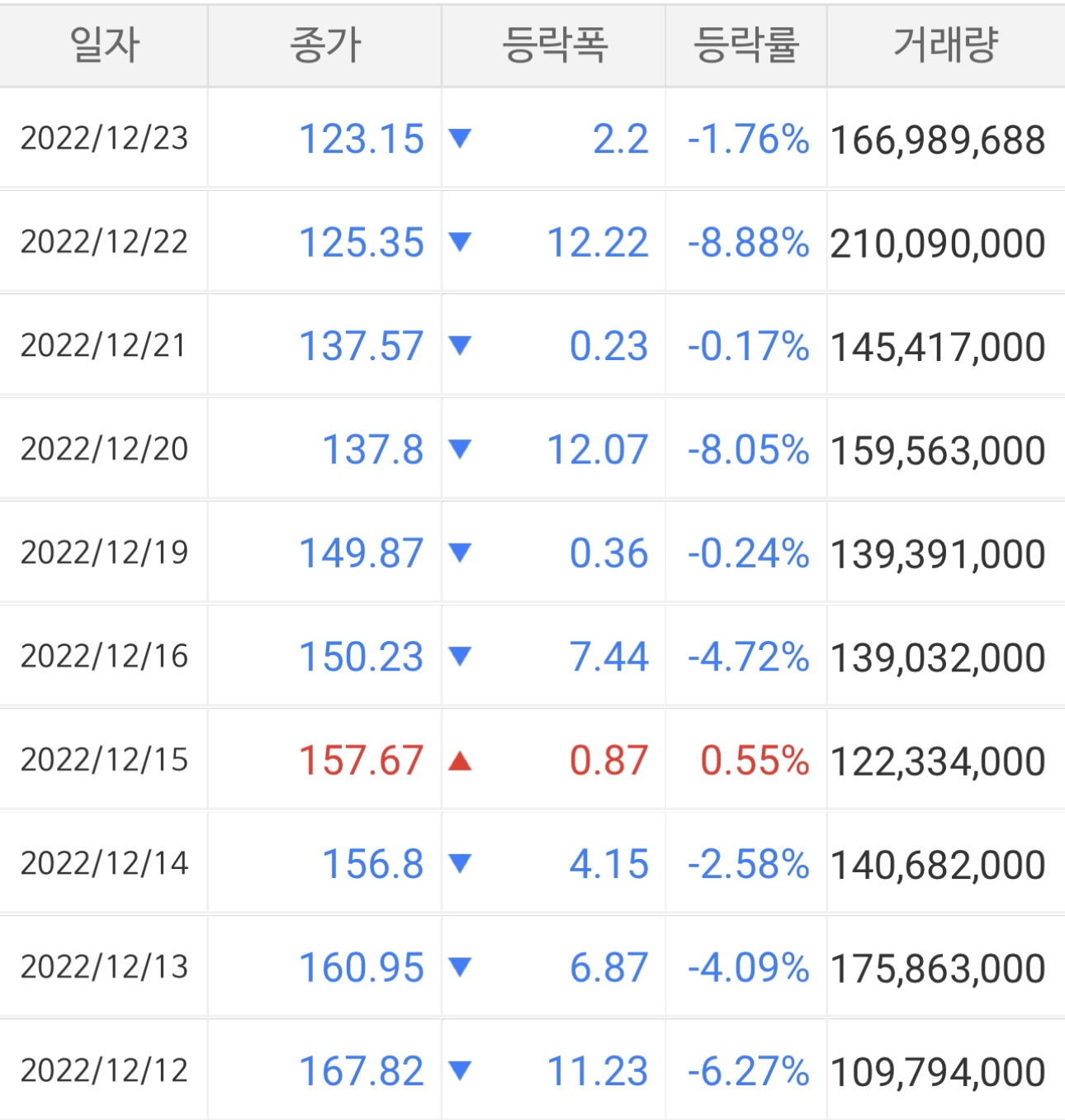Click the down arrow in the 2022/12/14 row

(460, 864)
